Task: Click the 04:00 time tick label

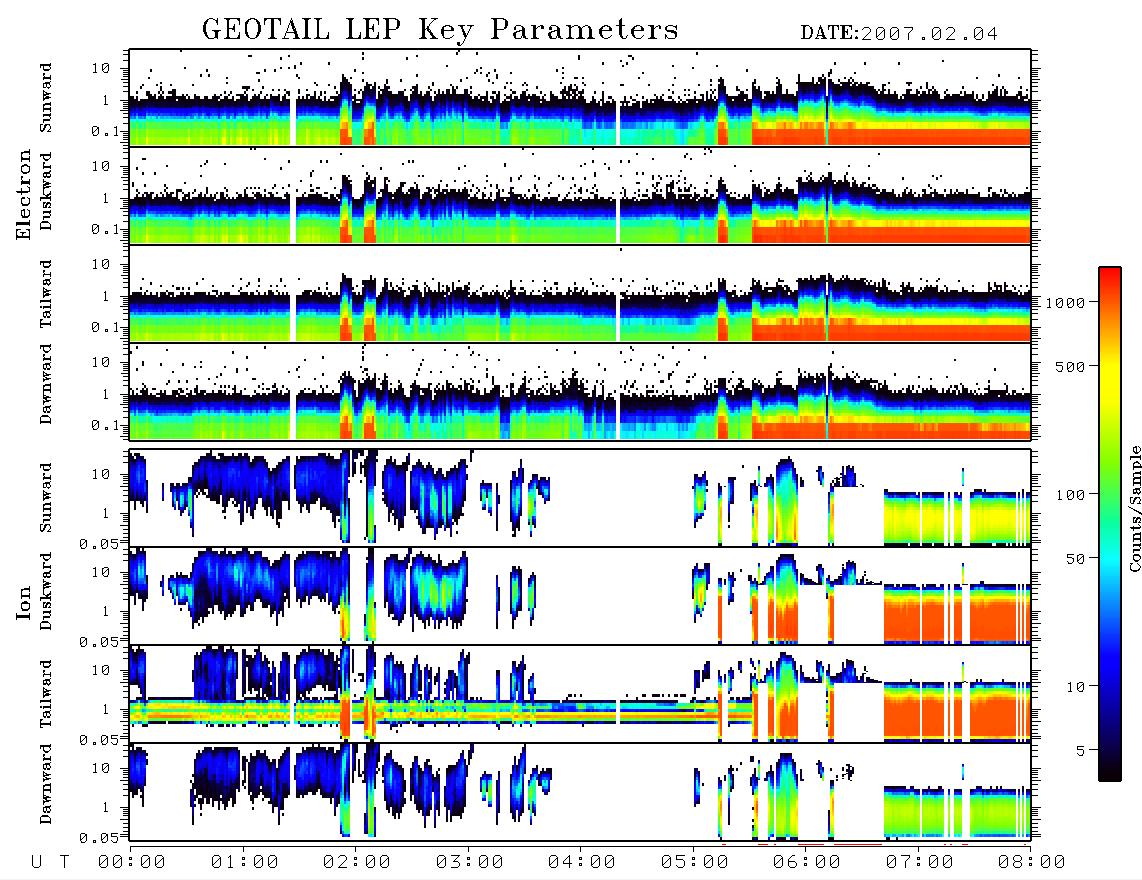Action: [x=581, y=863]
